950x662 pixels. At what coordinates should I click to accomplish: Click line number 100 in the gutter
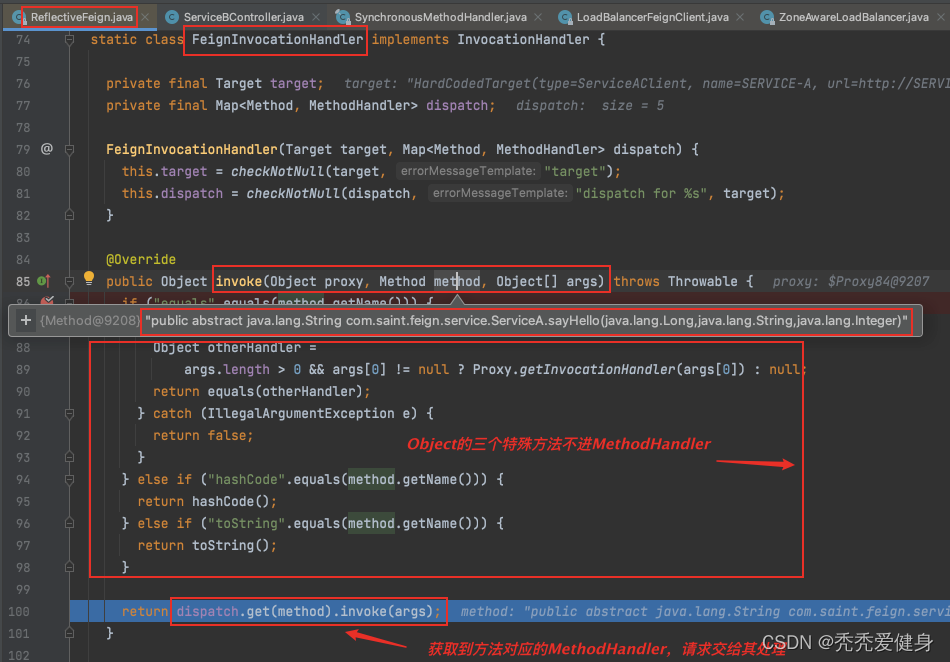(x=19, y=612)
